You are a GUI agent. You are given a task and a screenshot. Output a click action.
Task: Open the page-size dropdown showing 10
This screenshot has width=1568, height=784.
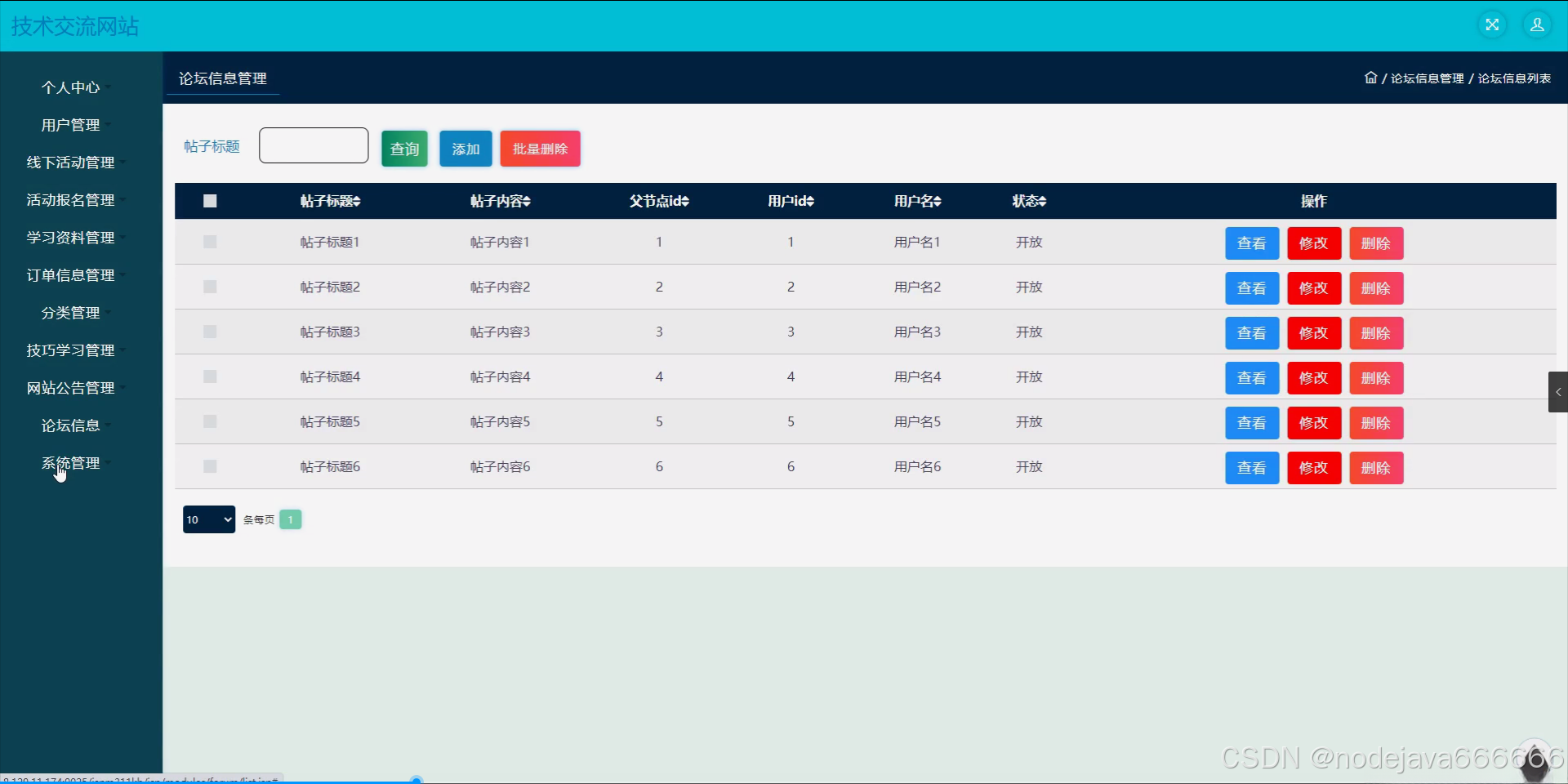pos(209,519)
